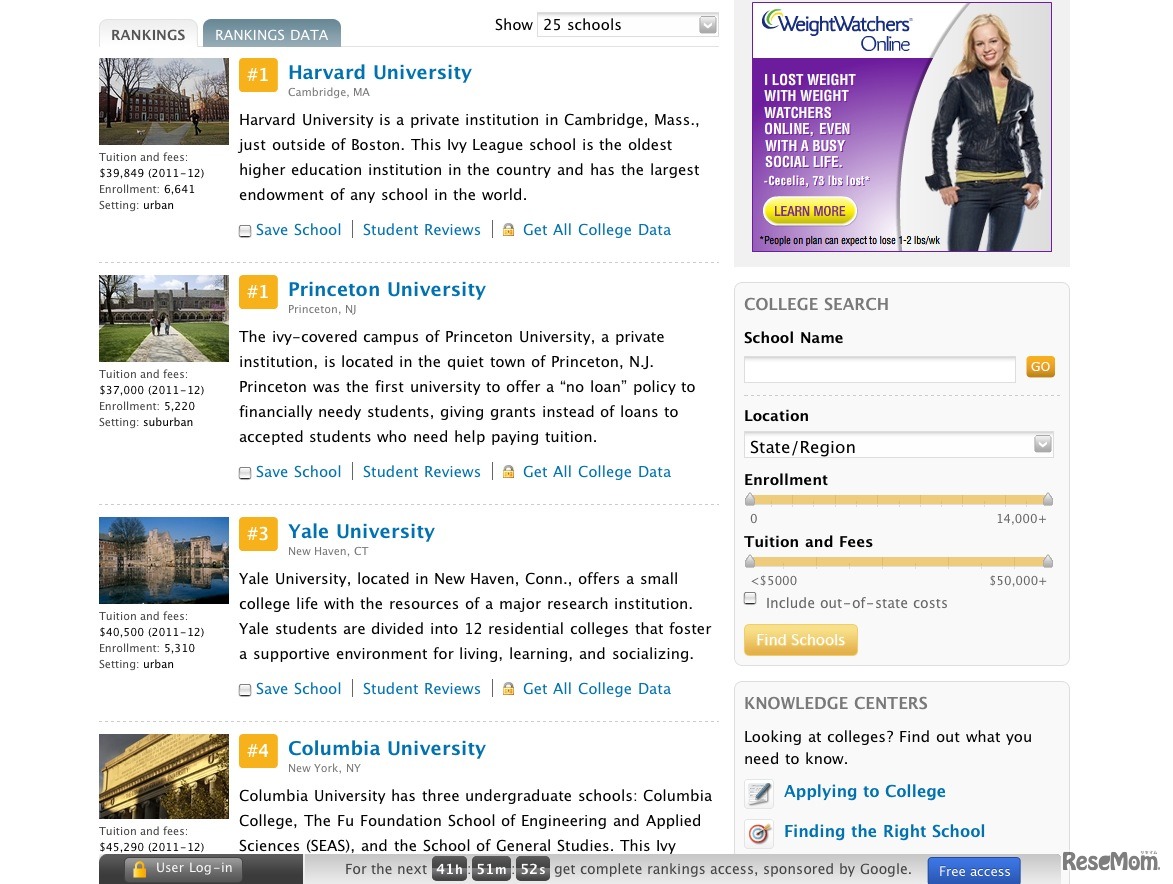Click the padlock icon on the User Log-in bar
The width and height of the screenshot is (1173, 884).
139,868
